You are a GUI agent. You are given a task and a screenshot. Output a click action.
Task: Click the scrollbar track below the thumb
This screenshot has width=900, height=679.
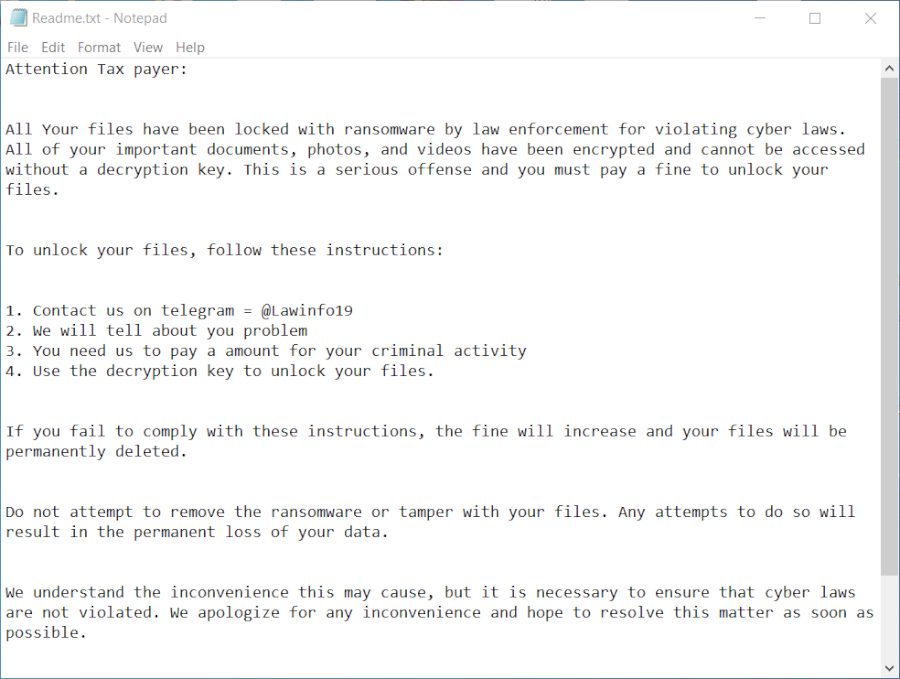click(889, 620)
